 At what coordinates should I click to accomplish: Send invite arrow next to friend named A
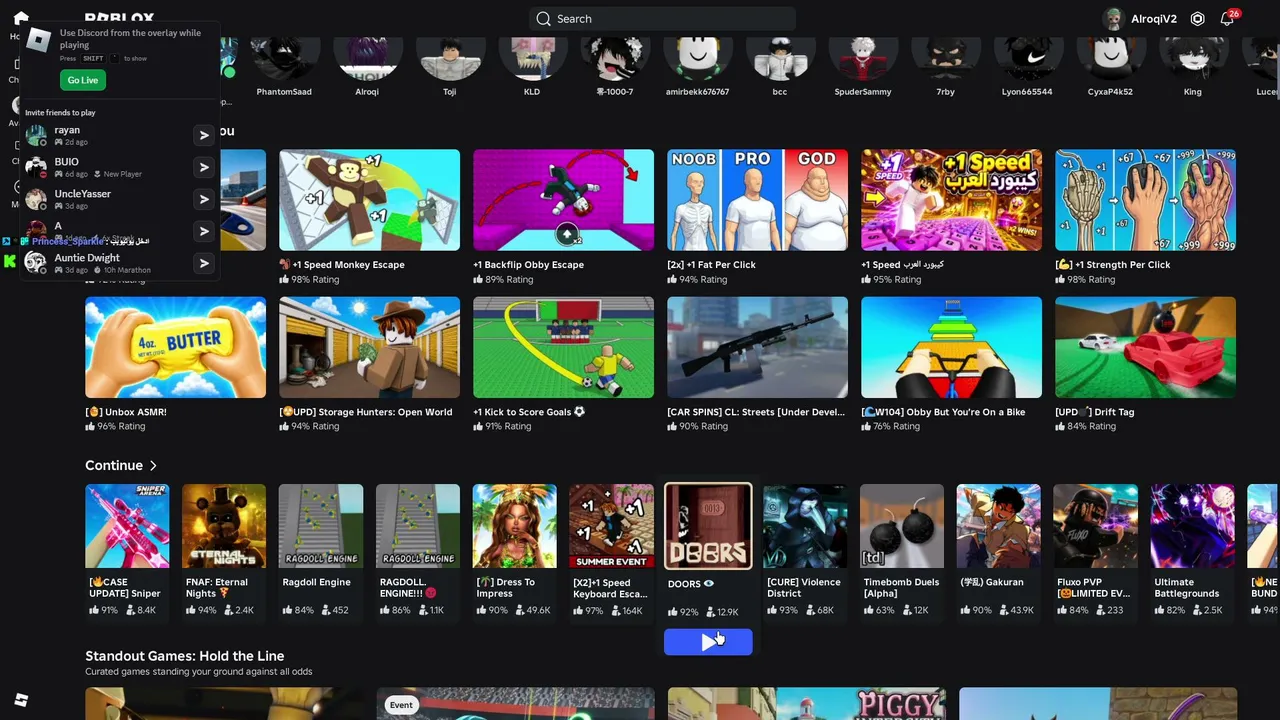(203, 231)
